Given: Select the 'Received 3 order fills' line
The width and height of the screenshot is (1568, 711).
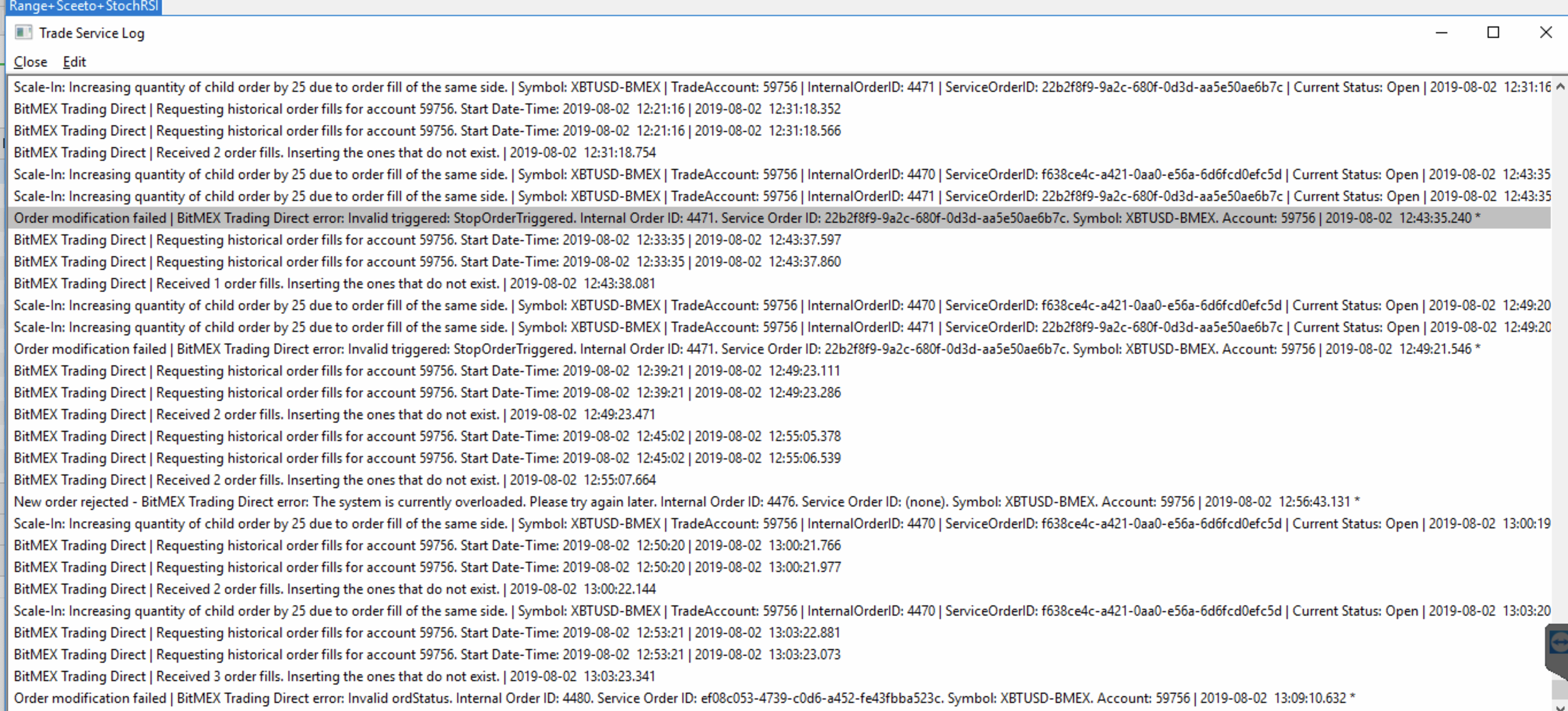Looking at the screenshot, I should point(334,677).
